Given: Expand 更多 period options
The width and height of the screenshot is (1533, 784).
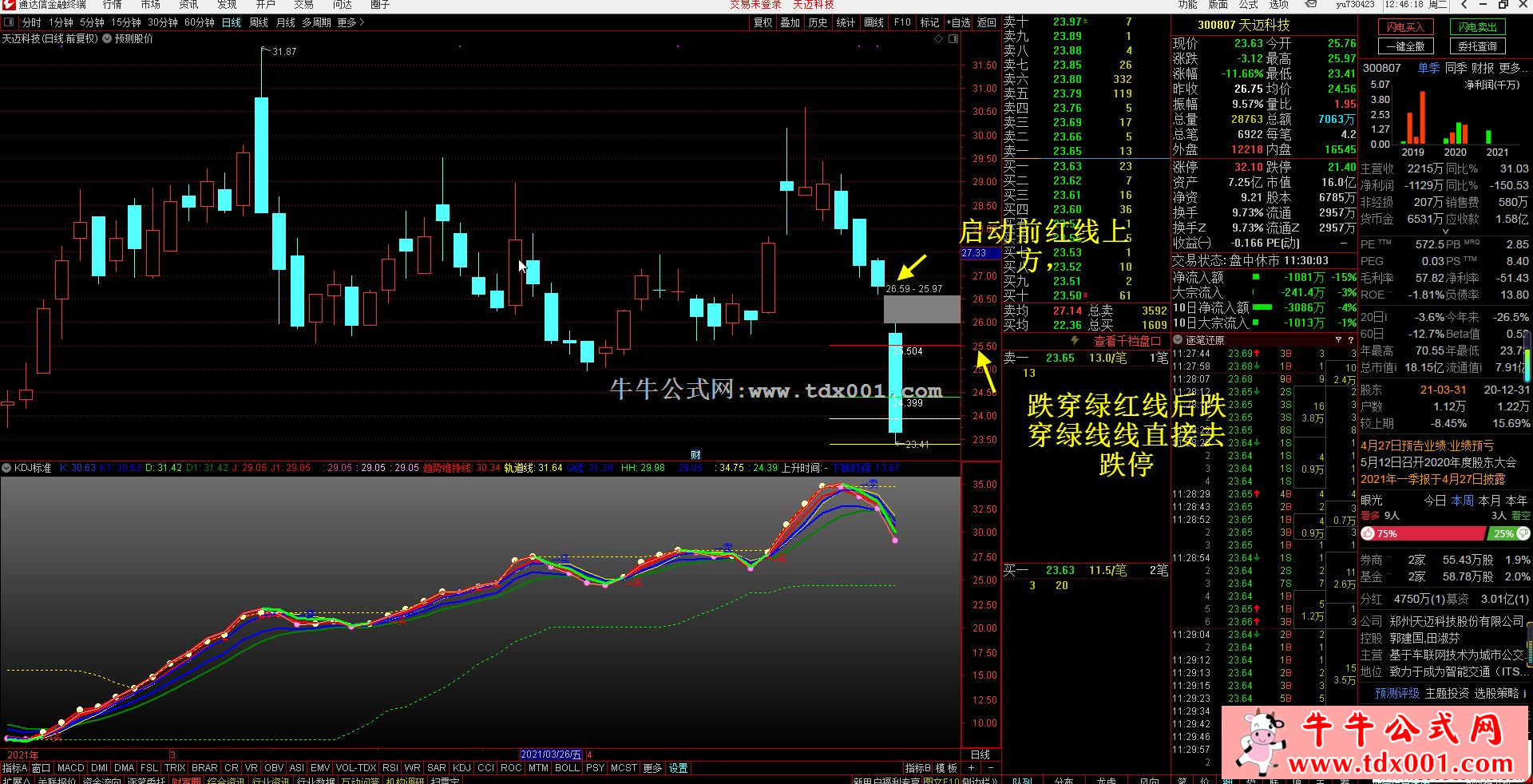Looking at the screenshot, I should [x=351, y=22].
